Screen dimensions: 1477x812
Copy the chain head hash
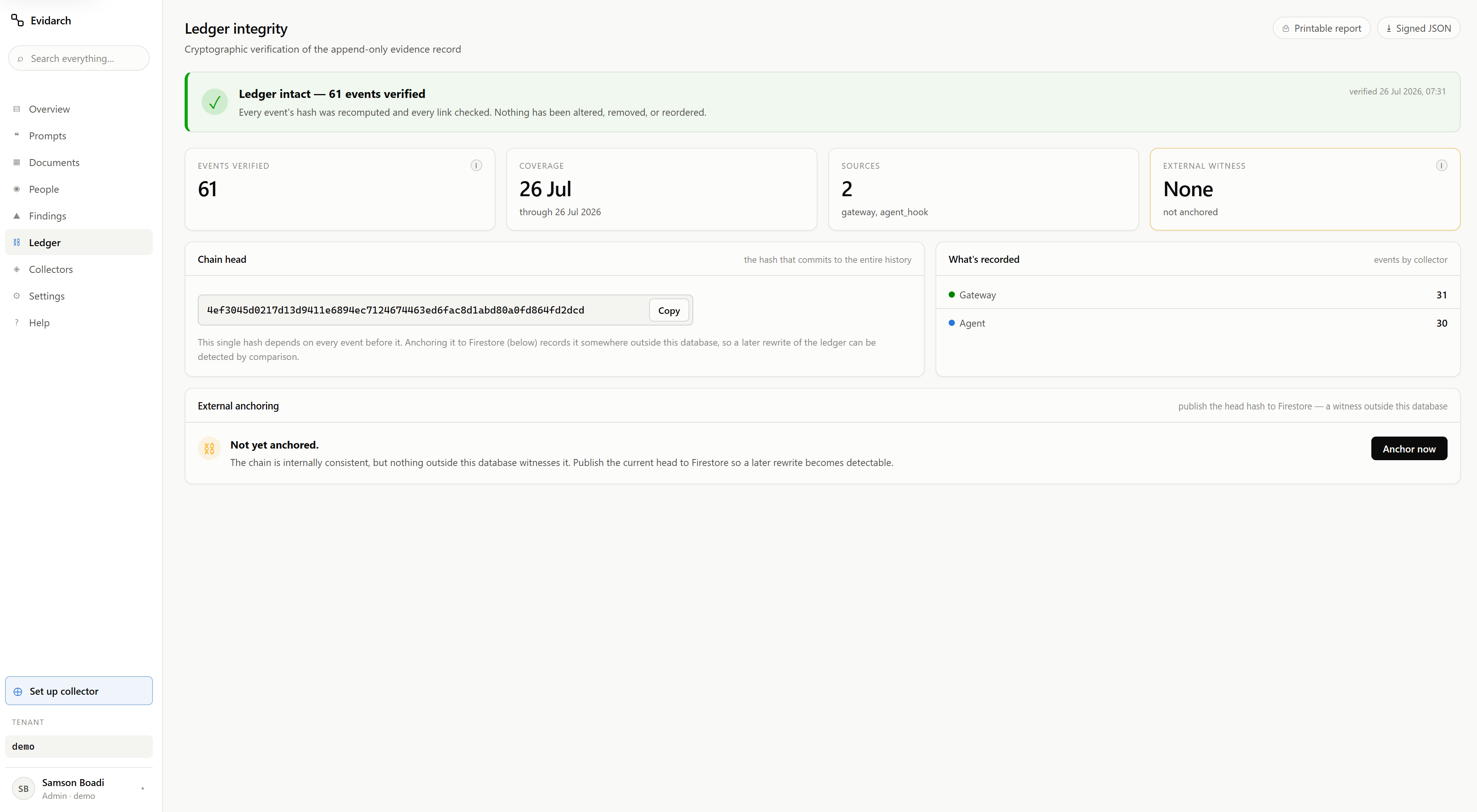[x=668, y=310]
